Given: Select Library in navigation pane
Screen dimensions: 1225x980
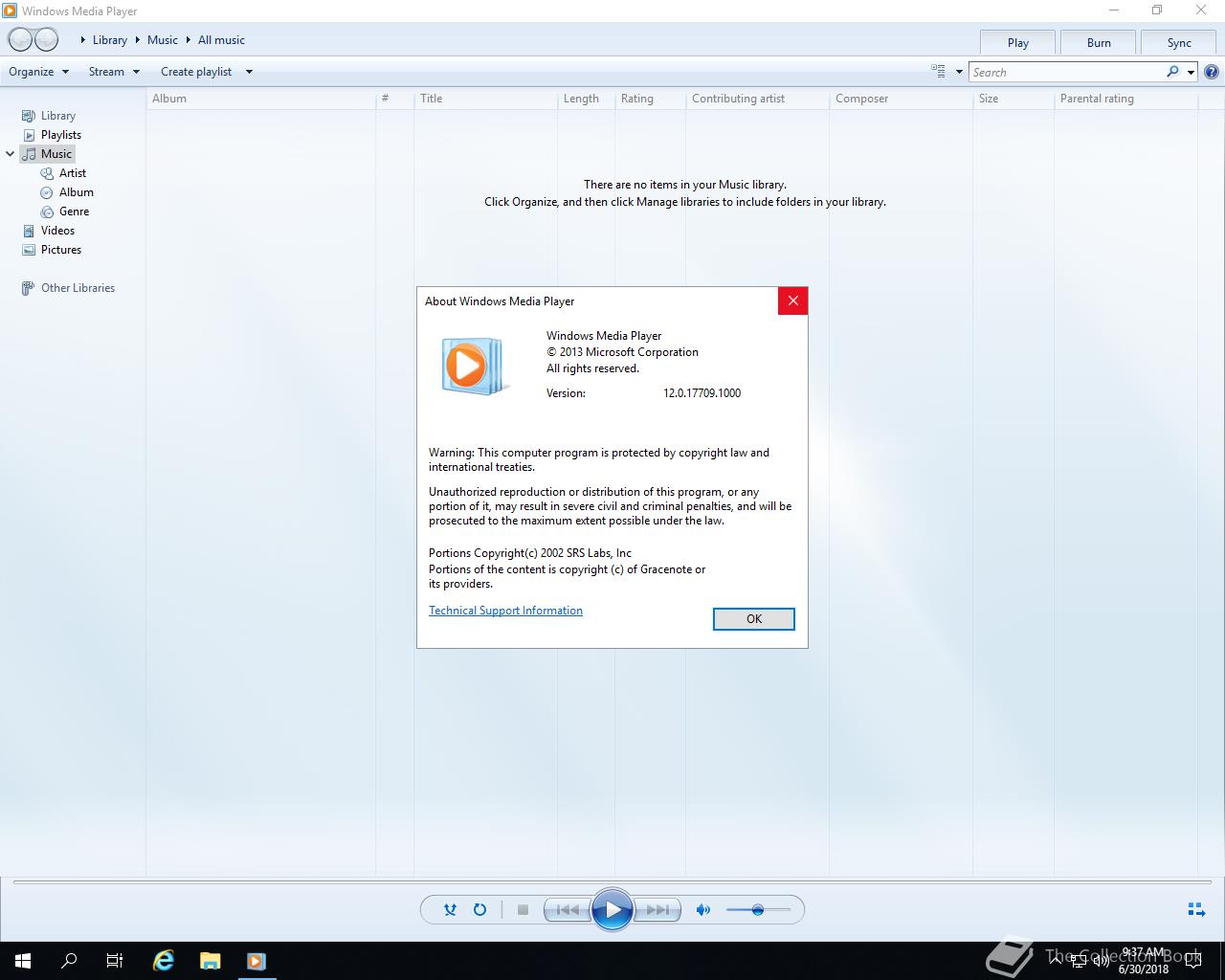Looking at the screenshot, I should [x=58, y=116].
